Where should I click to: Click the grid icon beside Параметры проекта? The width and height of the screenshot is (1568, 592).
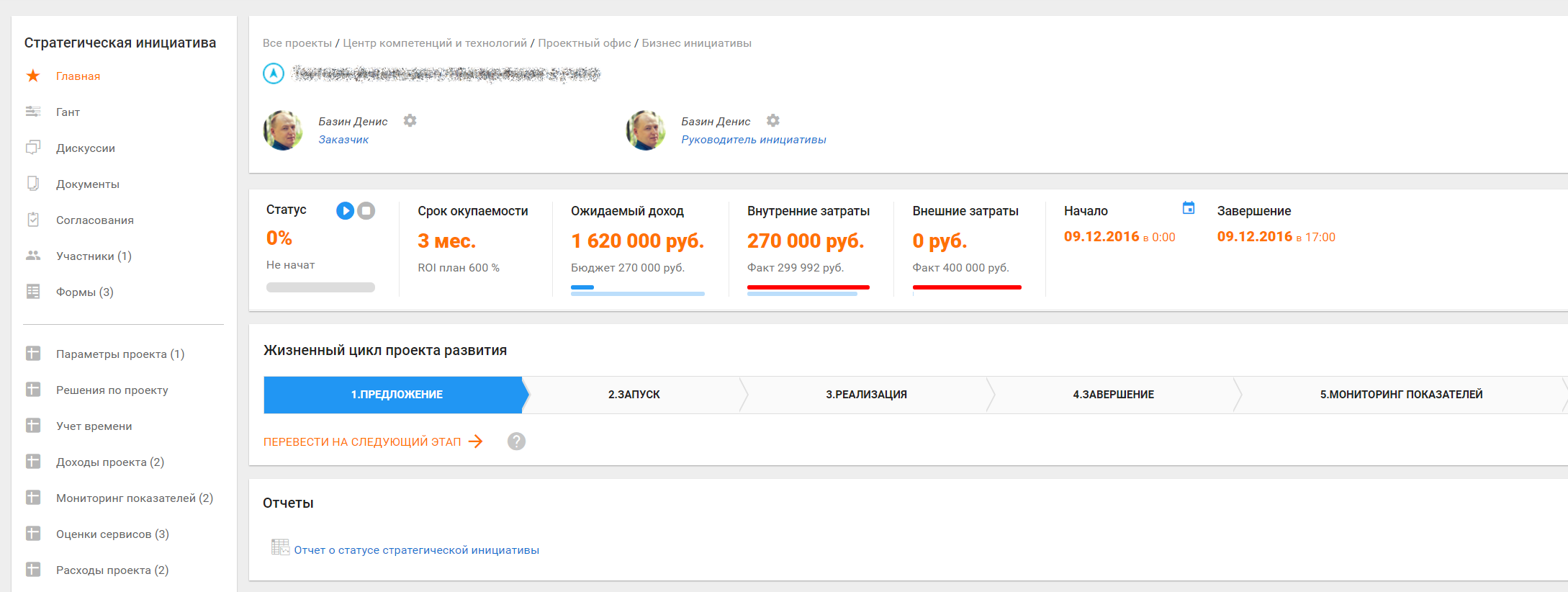click(x=33, y=354)
